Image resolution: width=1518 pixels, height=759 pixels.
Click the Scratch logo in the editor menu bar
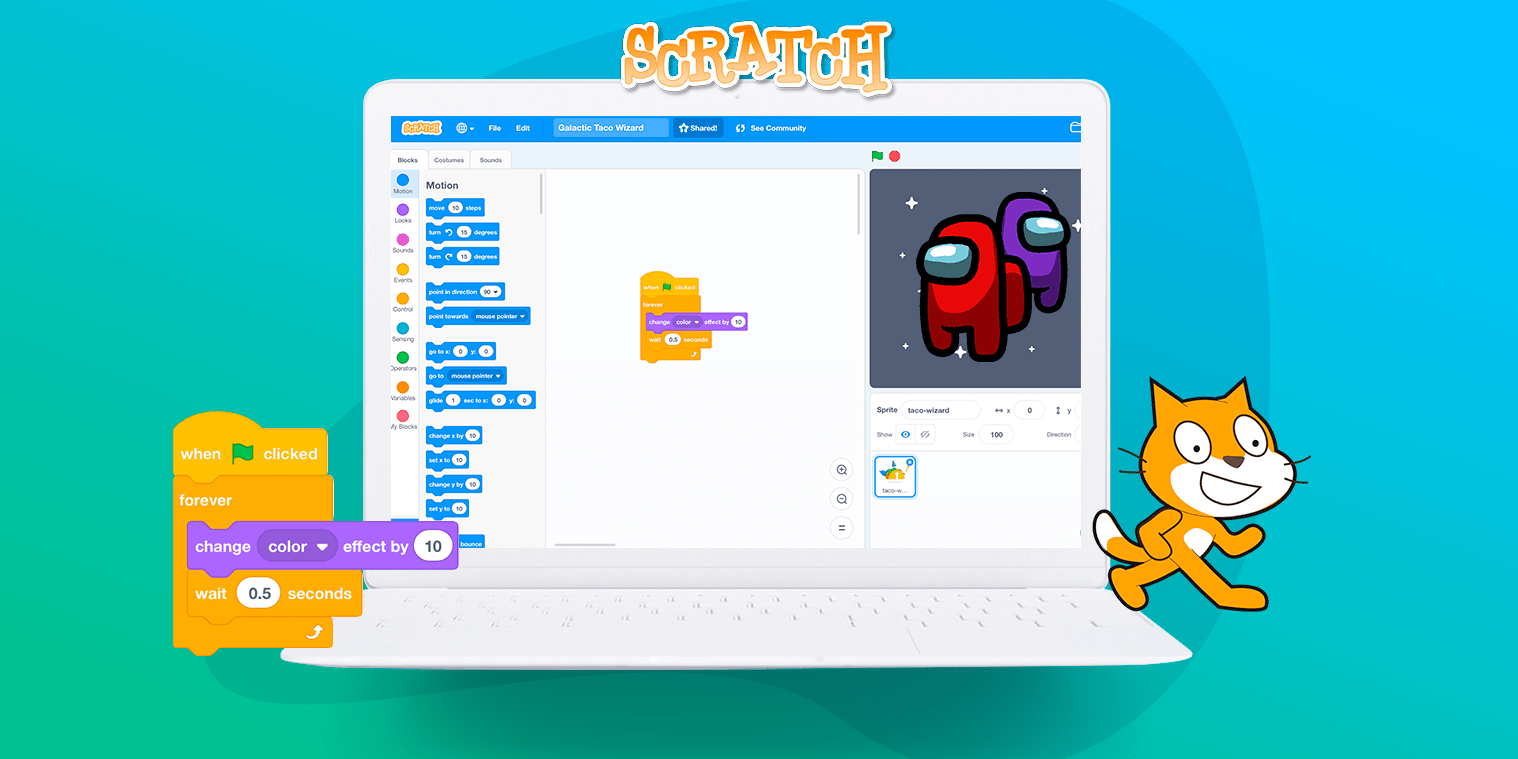[421, 128]
